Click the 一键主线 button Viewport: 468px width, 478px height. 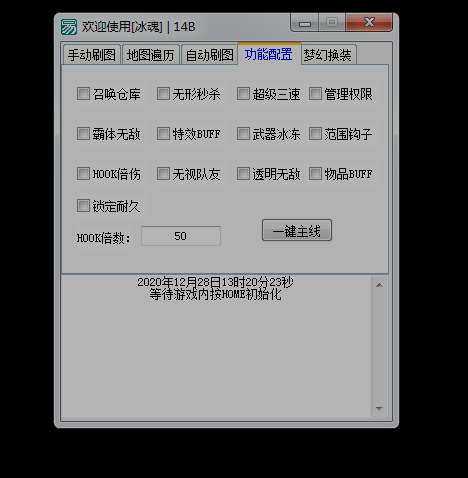[297, 230]
